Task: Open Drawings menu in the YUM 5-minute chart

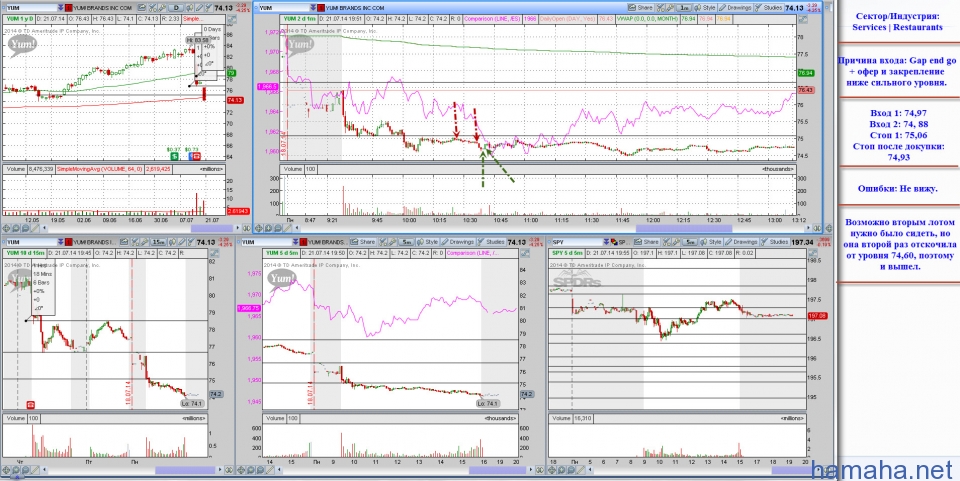Action: (457, 242)
